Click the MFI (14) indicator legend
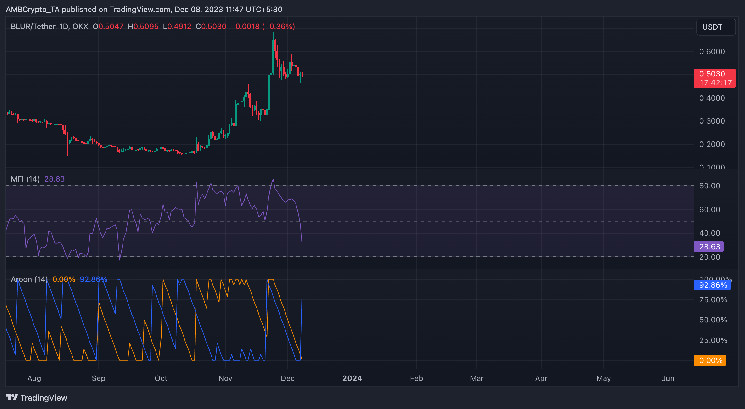 (25, 179)
